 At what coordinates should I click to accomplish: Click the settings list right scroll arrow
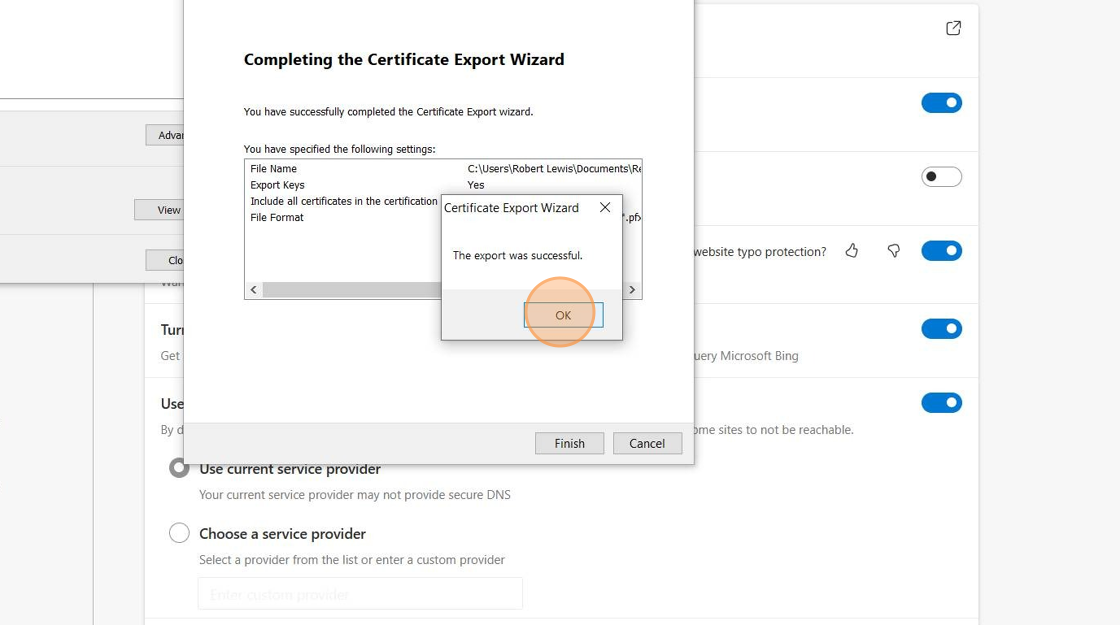[x=632, y=290]
